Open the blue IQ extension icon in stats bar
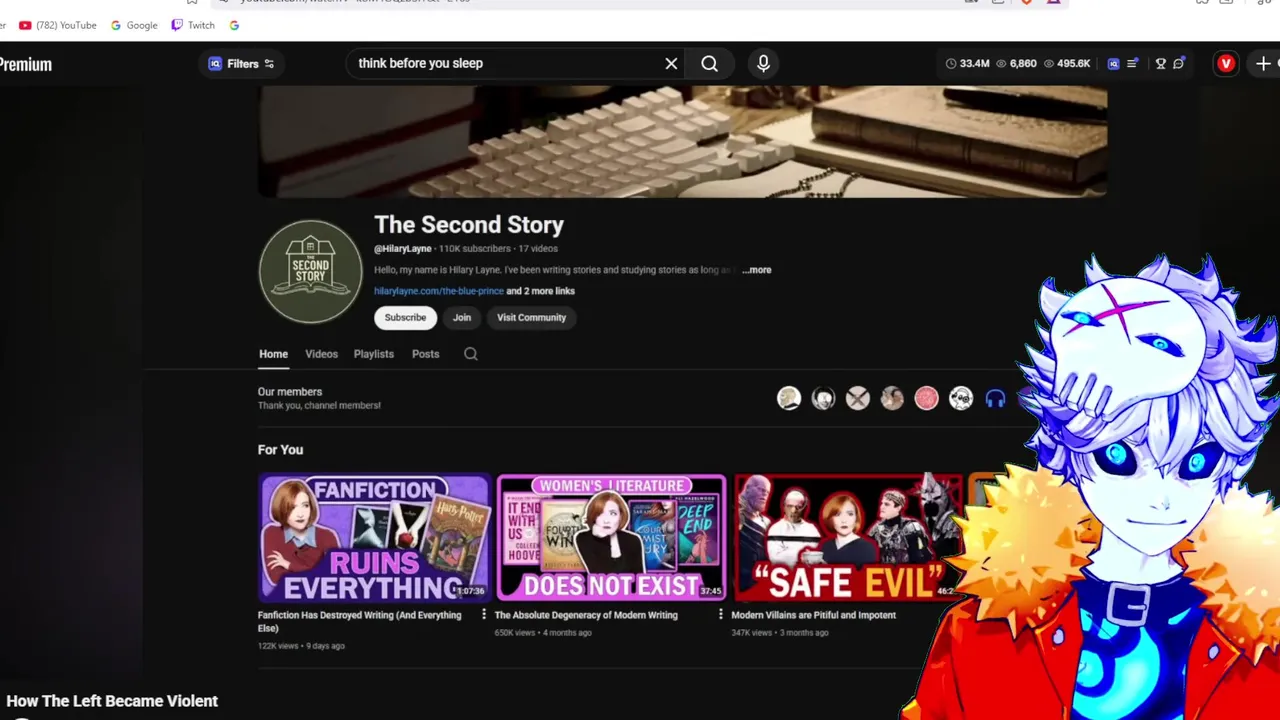 pos(1113,63)
